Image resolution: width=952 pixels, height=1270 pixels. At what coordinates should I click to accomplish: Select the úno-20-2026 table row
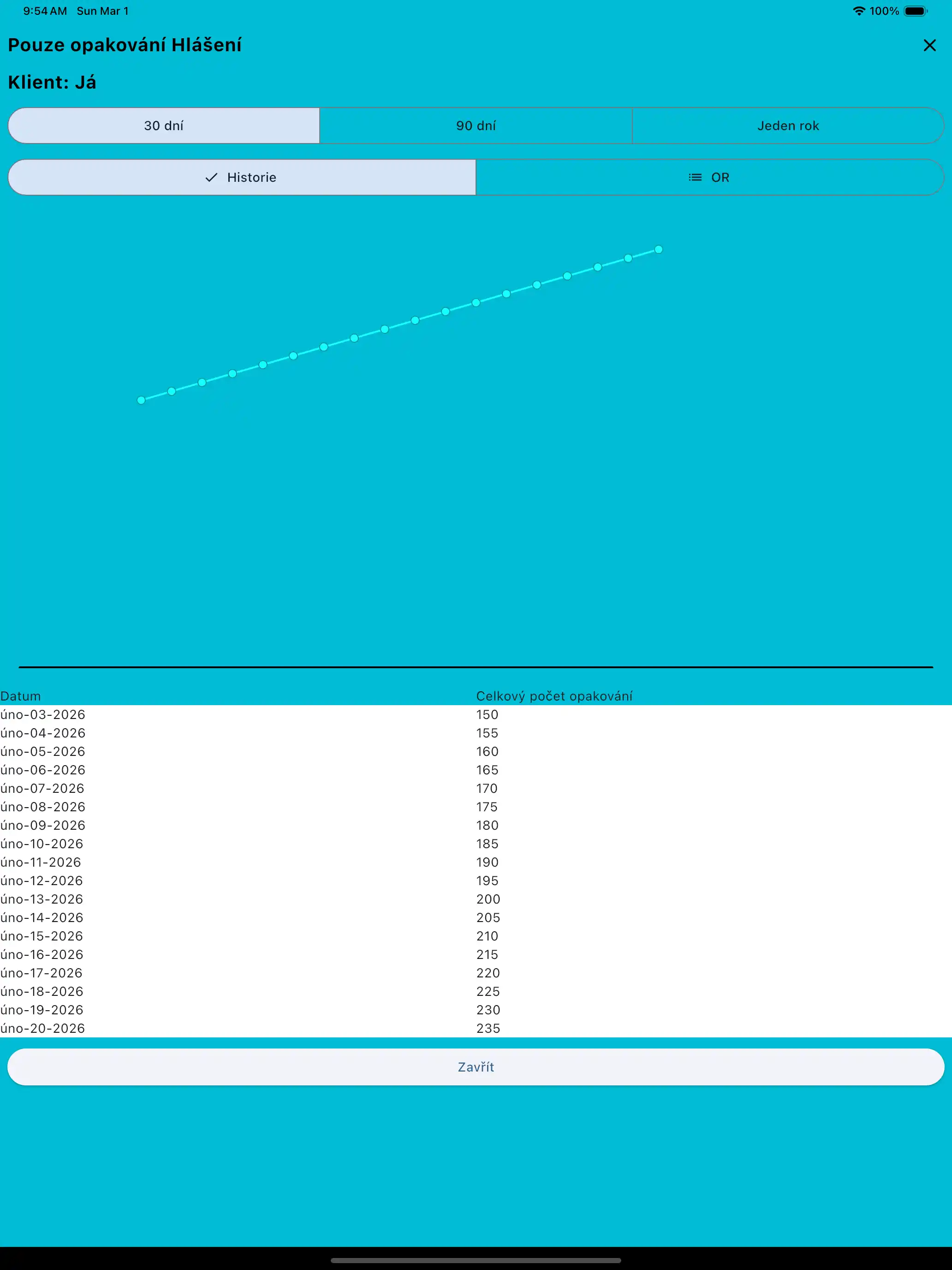pyautogui.click(x=43, y=1028)
